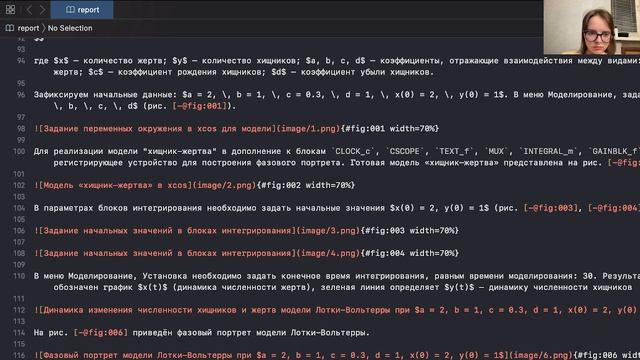Go forward with the right chevron

(42, 9)
